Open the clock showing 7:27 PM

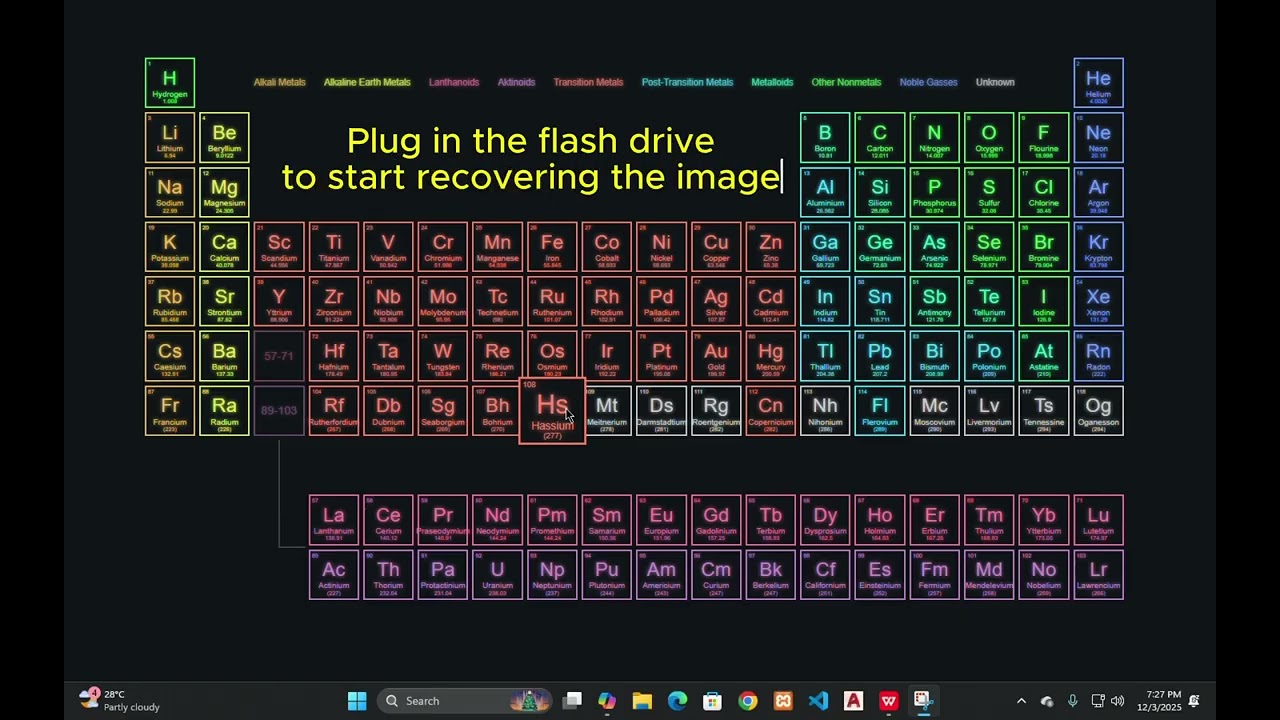click(1159, 701)
